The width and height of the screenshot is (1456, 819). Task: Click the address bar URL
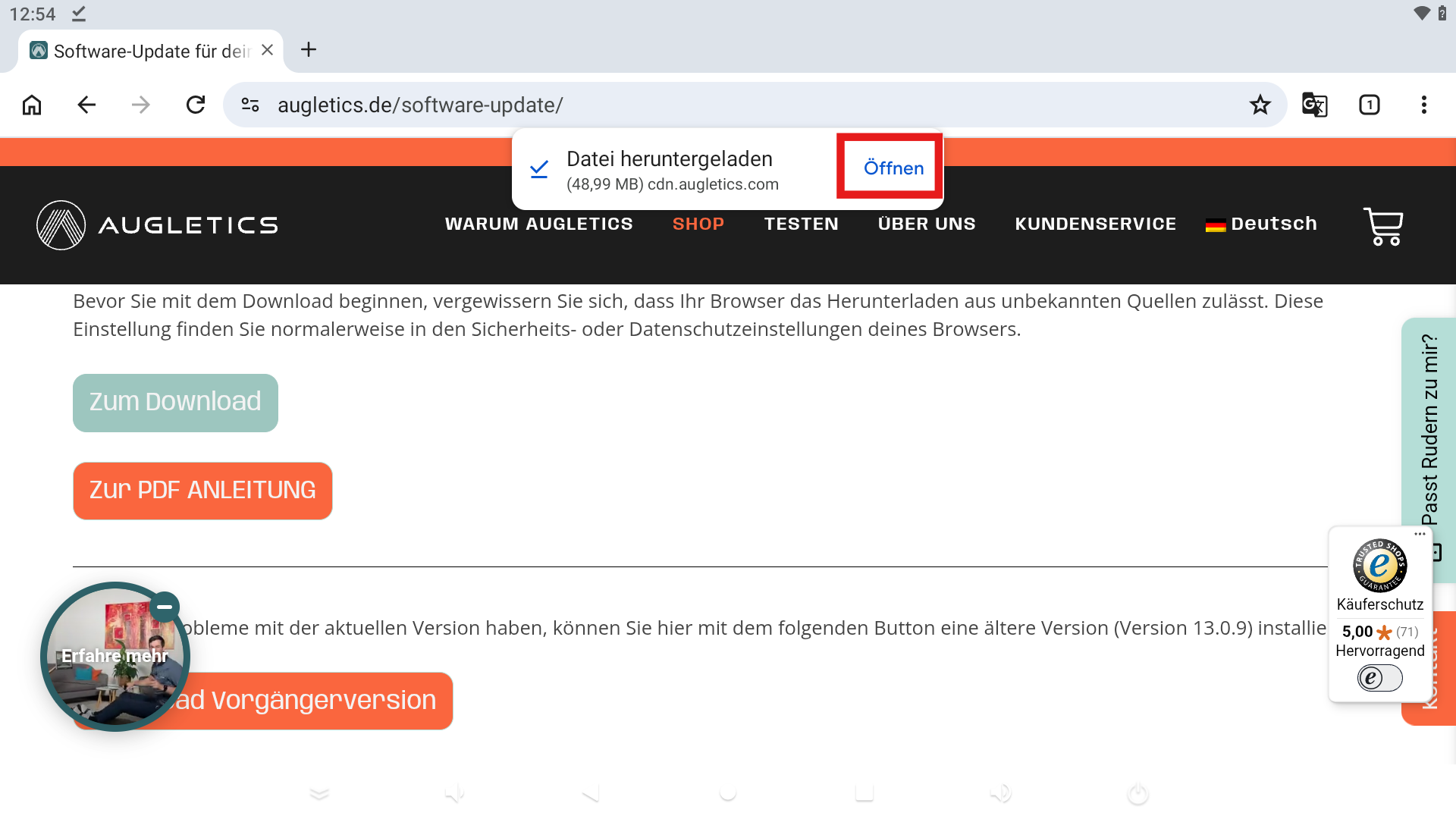(x=420, y=105)
